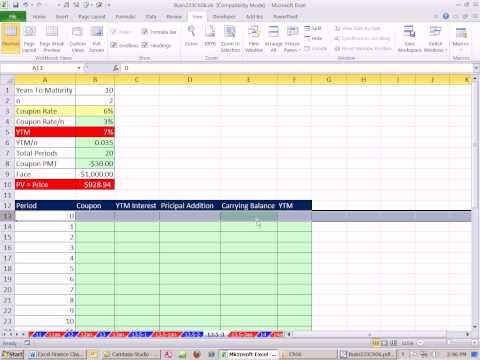Click the red PV = Price cell

[x=45, y=185]
